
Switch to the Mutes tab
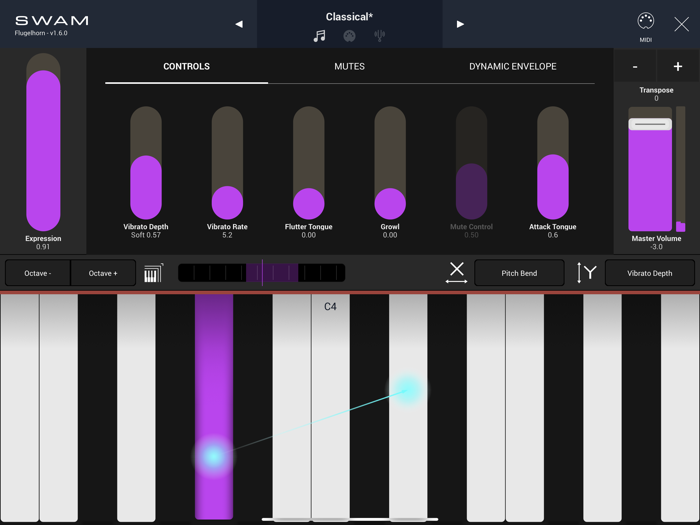tap(349, 67)
